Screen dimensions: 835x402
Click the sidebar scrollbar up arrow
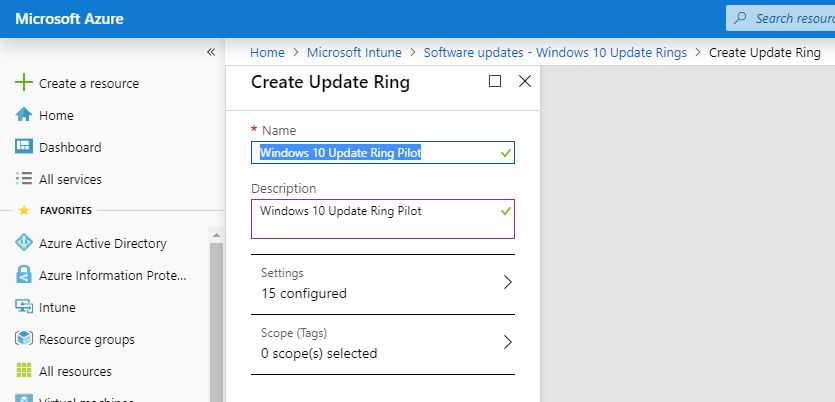216,235
